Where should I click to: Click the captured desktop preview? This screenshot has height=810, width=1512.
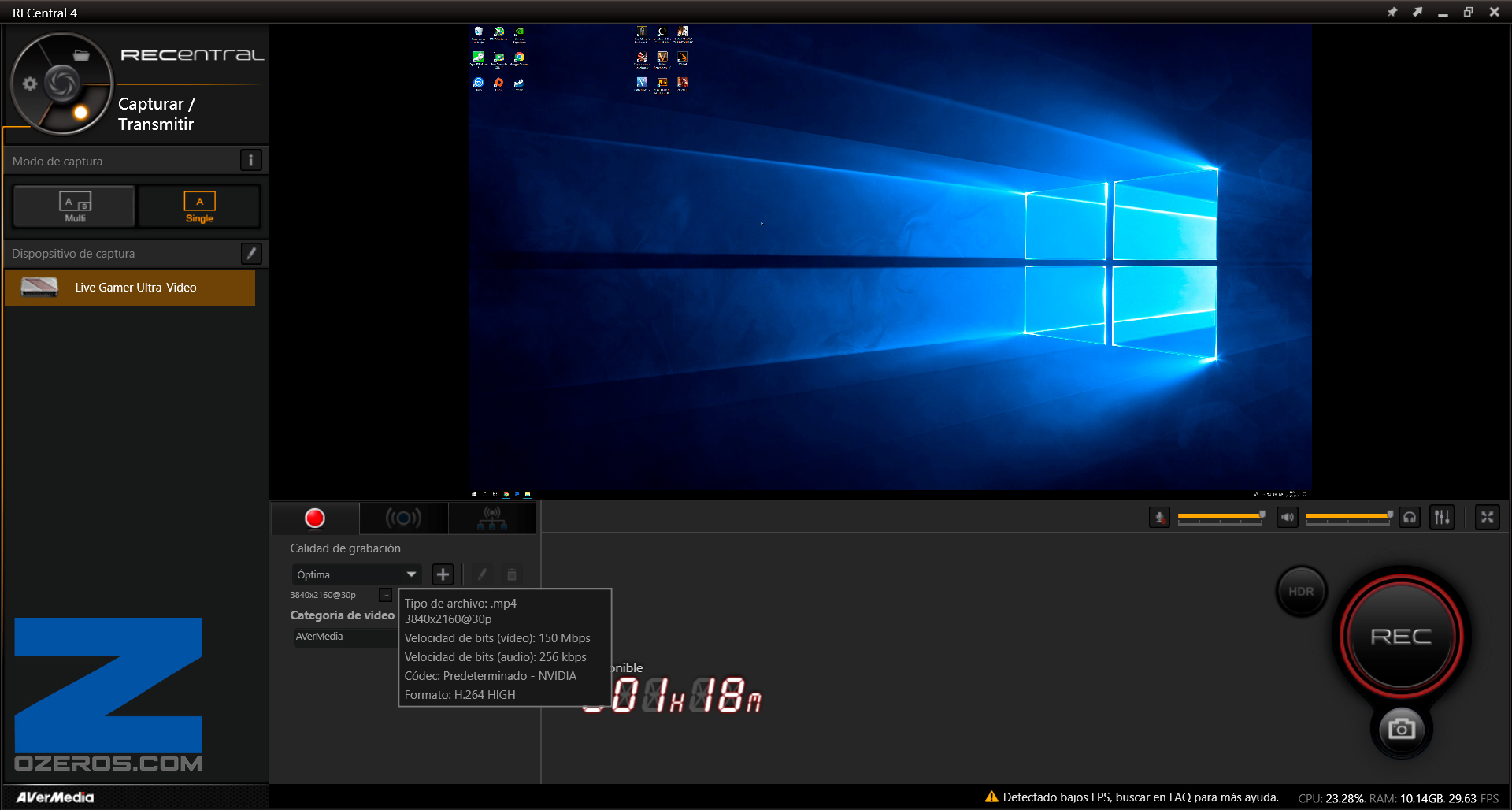[x=890, y=261]
